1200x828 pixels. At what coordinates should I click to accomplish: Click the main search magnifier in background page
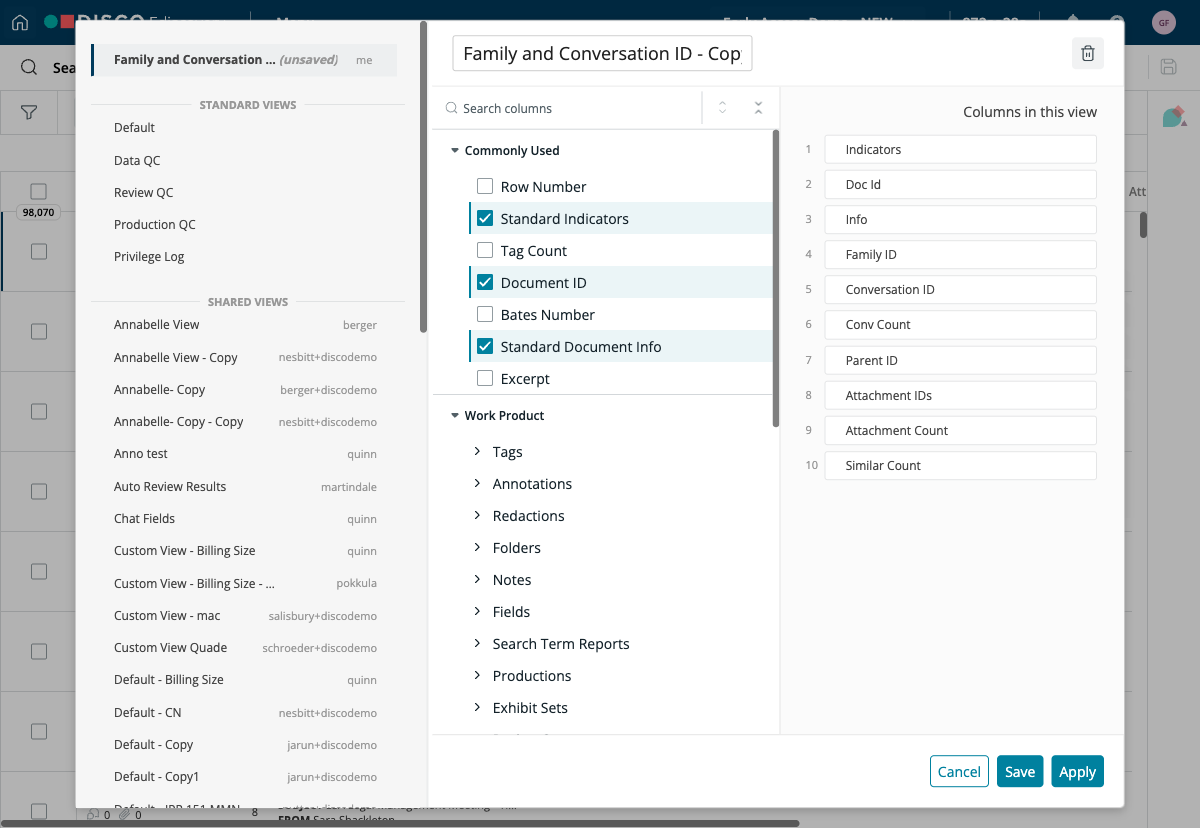pyautogui.click(x=30, y=67)
